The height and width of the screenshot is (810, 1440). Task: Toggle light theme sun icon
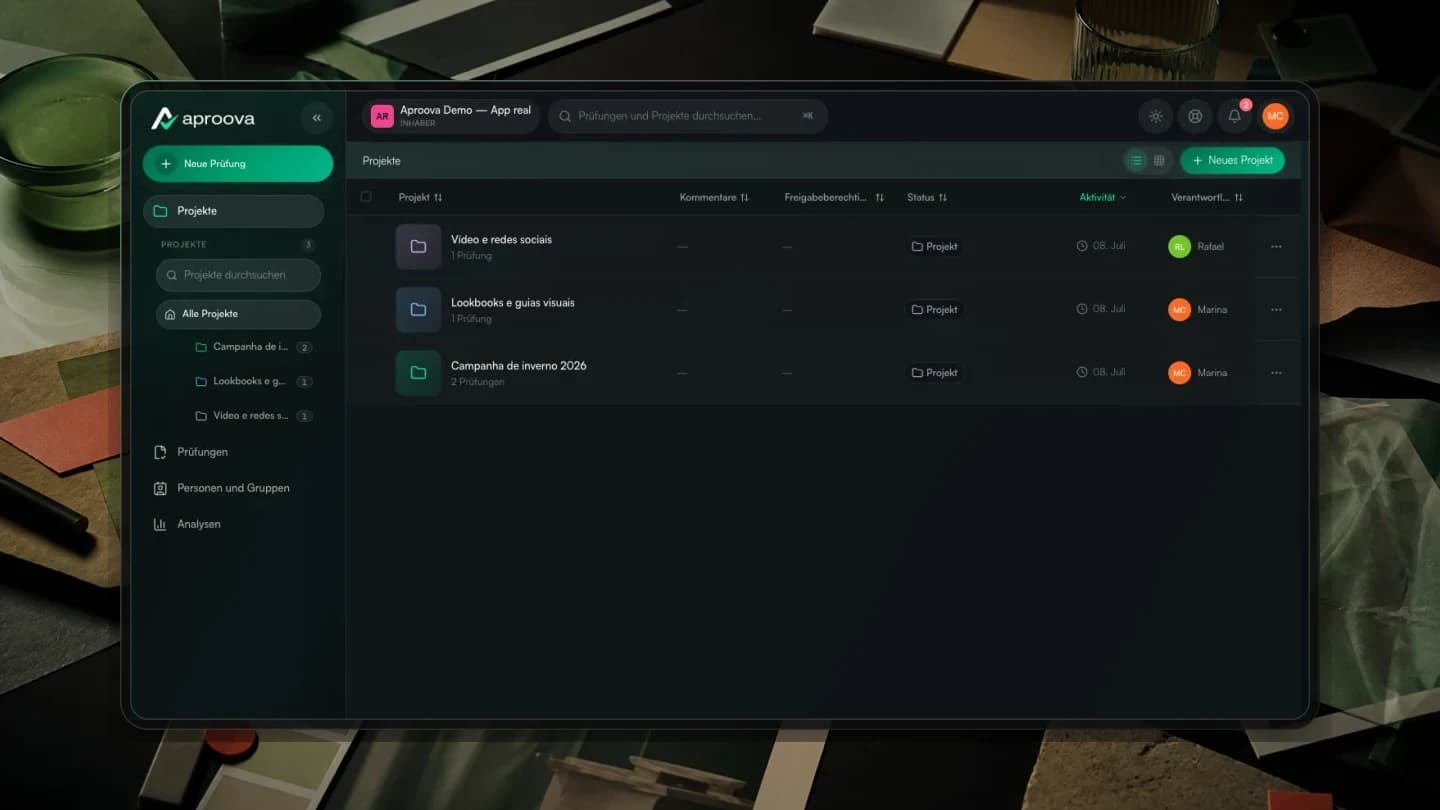click(1156, 116)
